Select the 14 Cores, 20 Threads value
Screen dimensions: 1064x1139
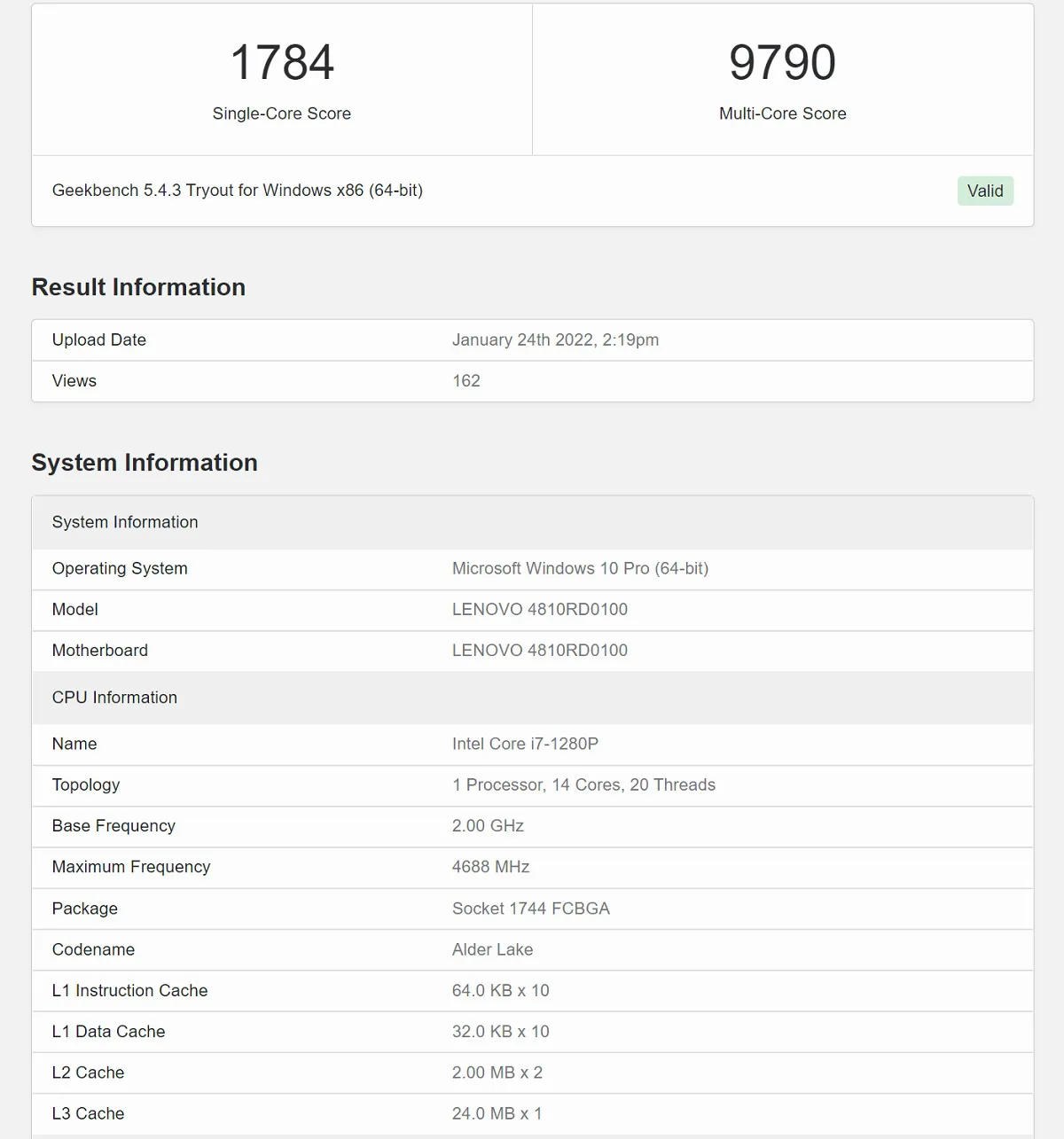(x=583, y=785)
